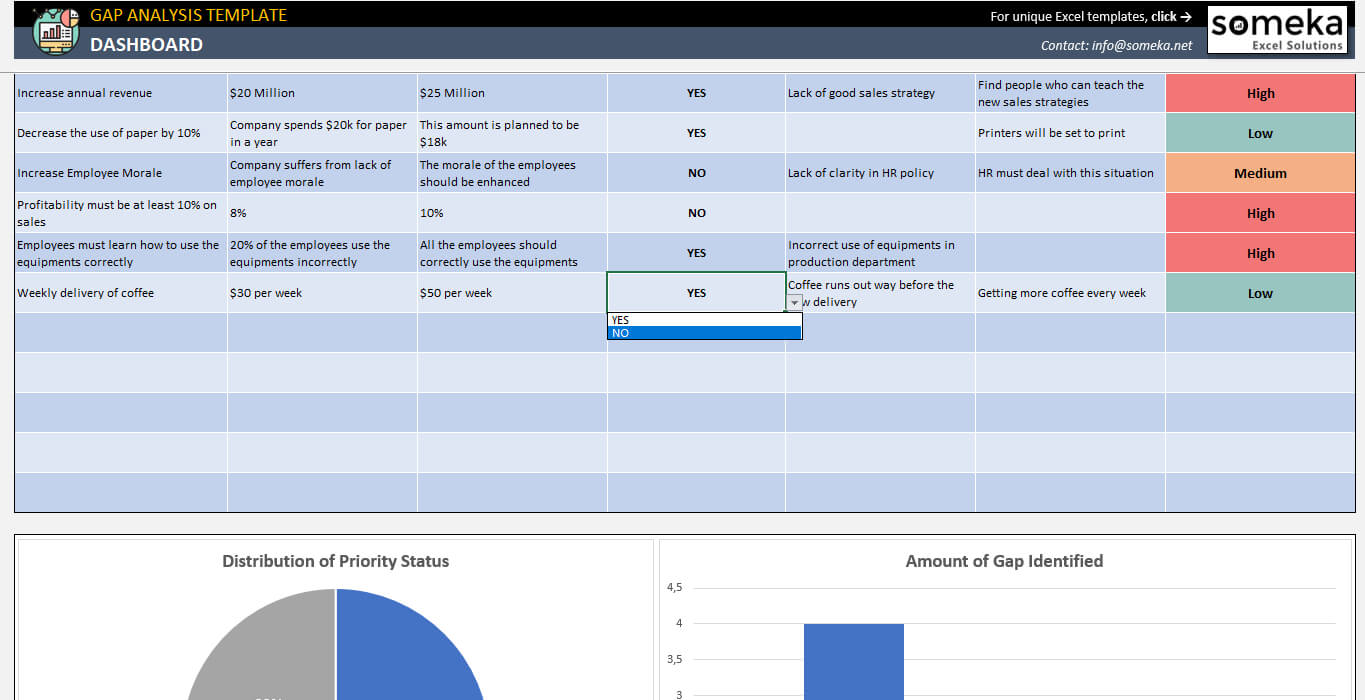
Task: Select the YES cell for Decrease the use of paper
Action: 696,133
